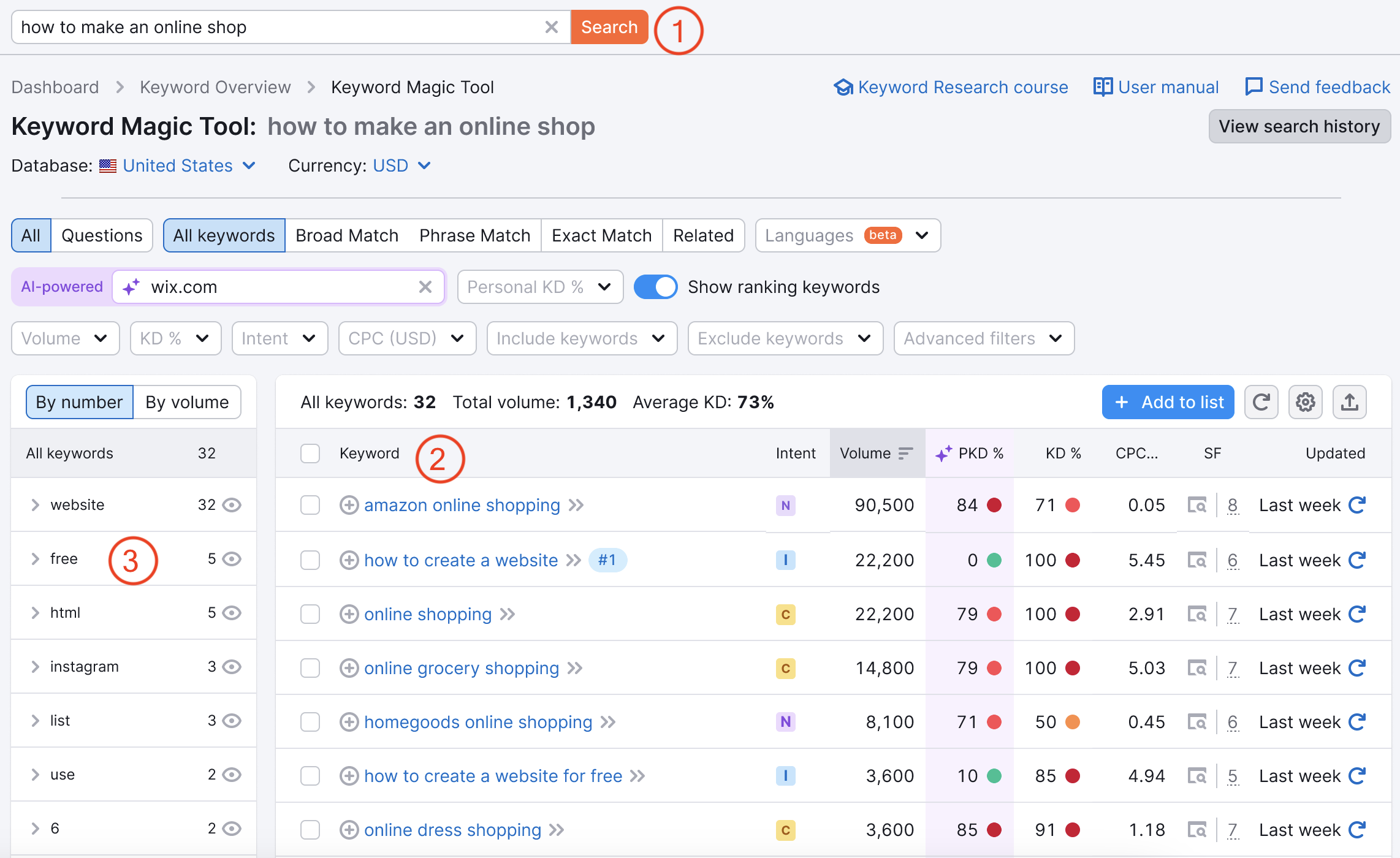
Task: Click the table settings gear icon
Action: pos(1305,402)
